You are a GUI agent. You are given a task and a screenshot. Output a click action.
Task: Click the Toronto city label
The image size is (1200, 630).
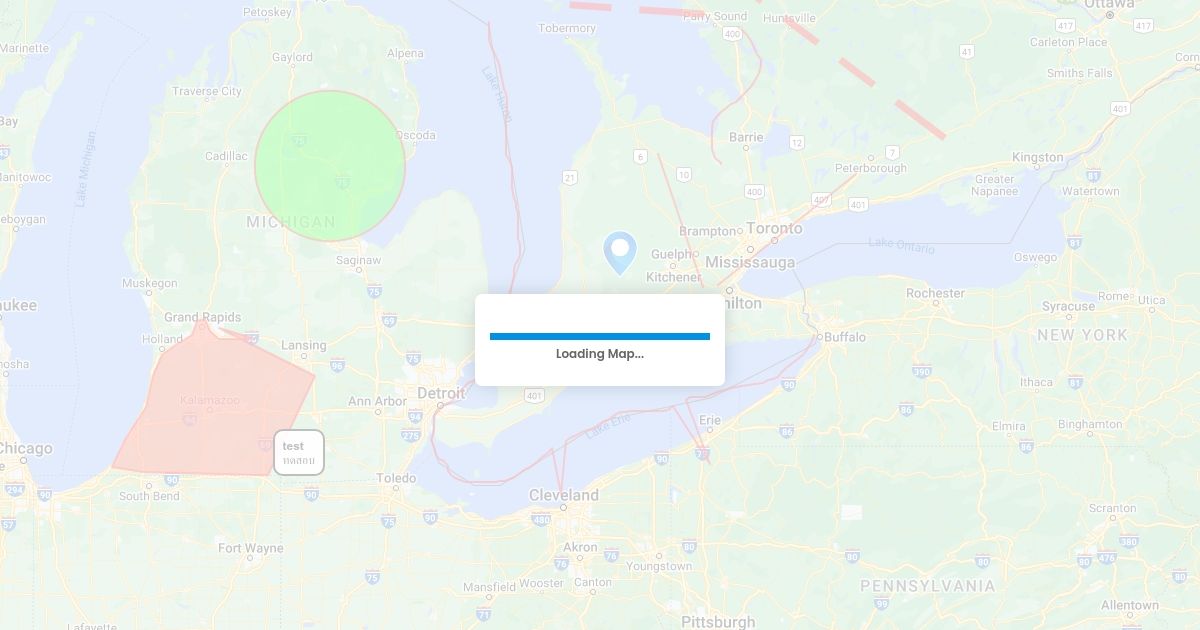[x=774, y=228]
